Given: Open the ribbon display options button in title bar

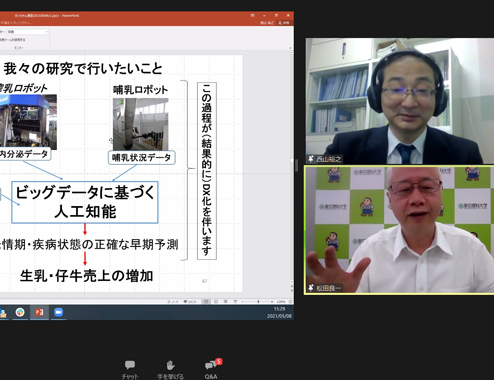Looking at the screenshot, I should (x=253, y=15).
